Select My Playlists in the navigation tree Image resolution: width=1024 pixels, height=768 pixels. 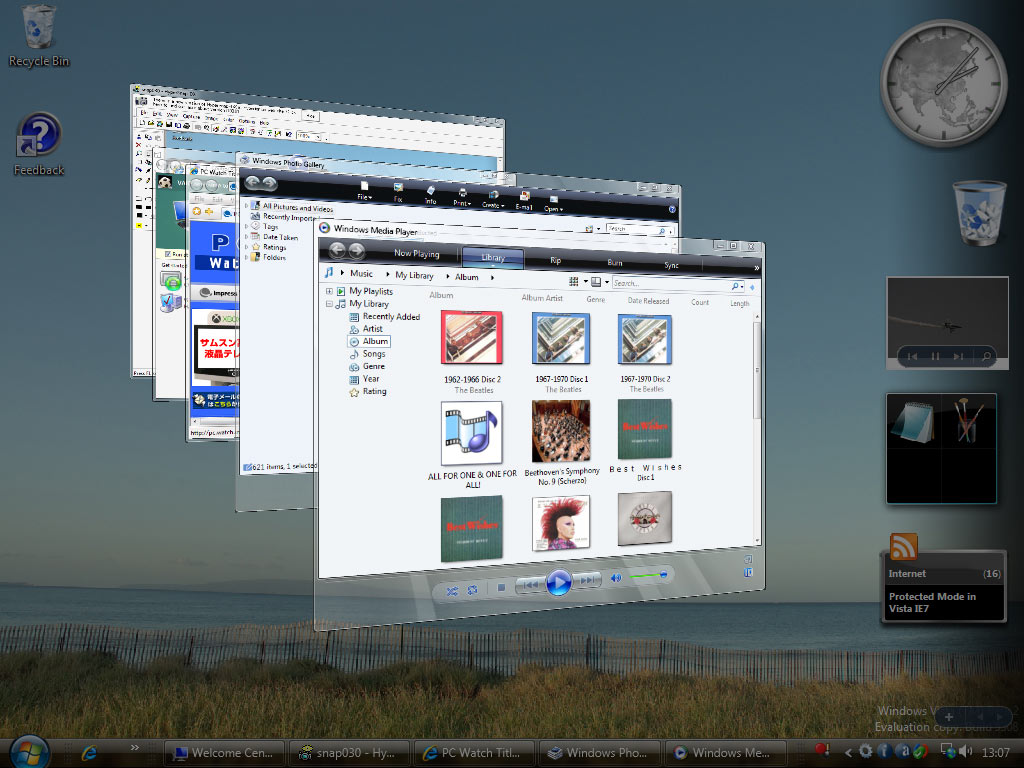tap(370, 291)
